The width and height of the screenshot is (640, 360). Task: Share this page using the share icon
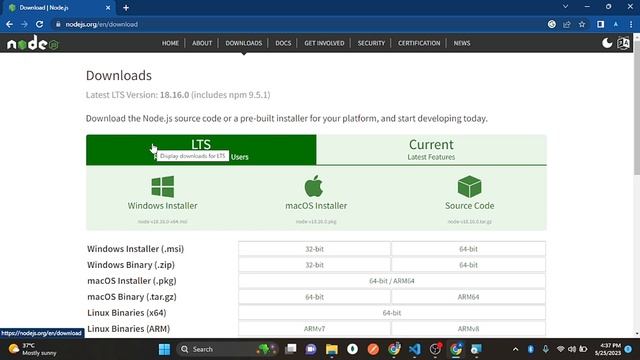click(x=567, y=24)
